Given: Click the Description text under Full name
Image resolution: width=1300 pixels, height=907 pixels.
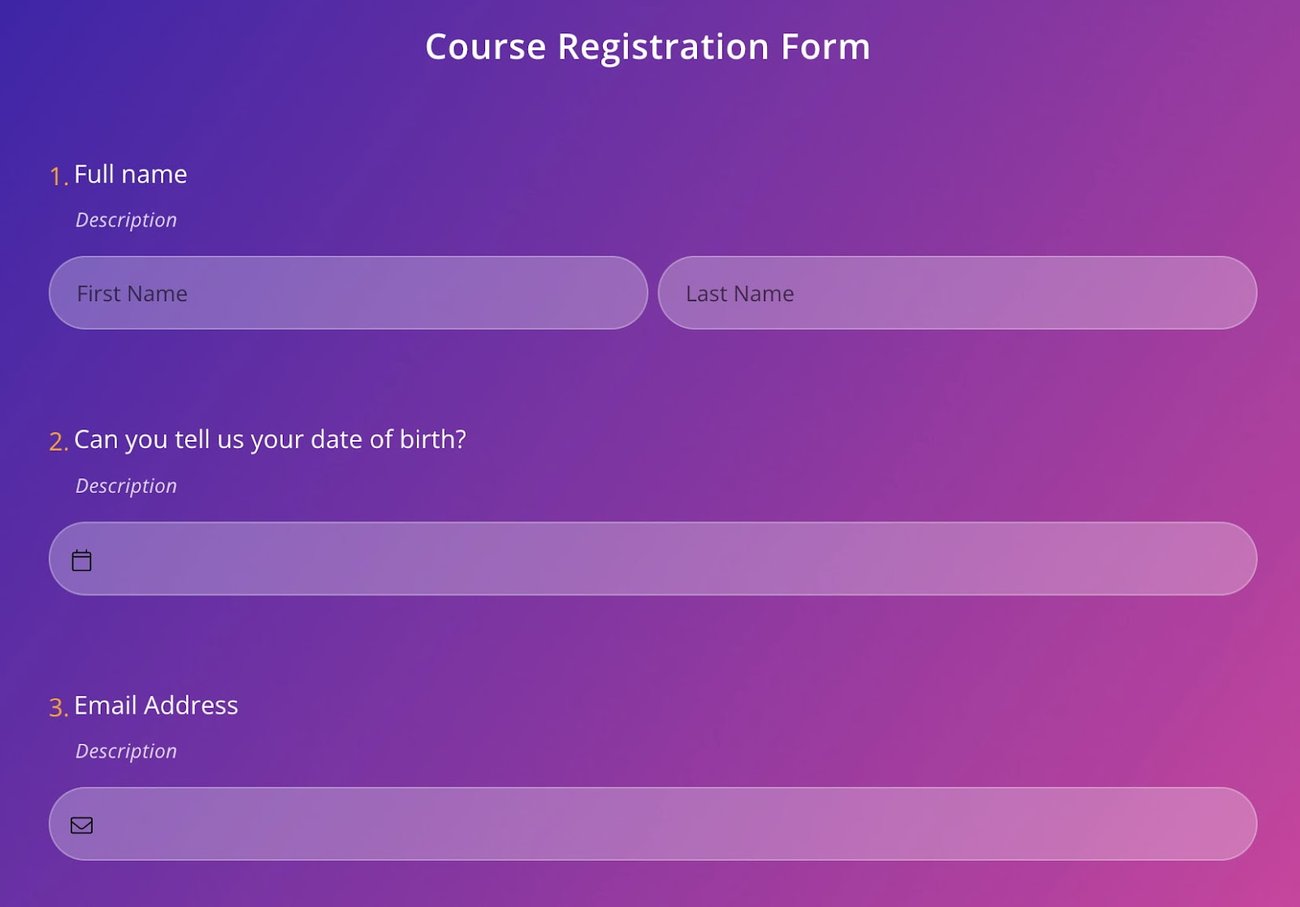Looking at the screenshot, I should (x=126, y=219).
